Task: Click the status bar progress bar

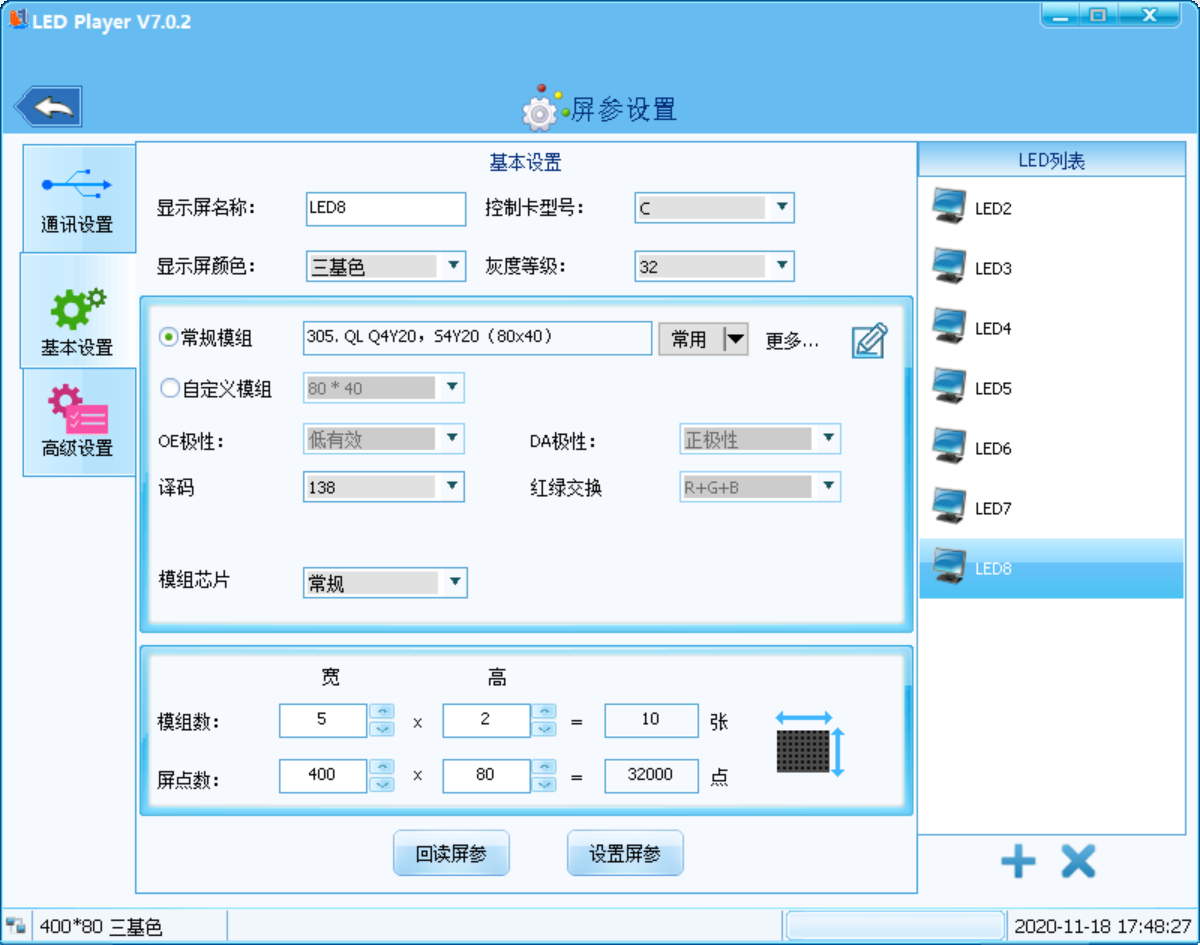Action: point(895,926)
